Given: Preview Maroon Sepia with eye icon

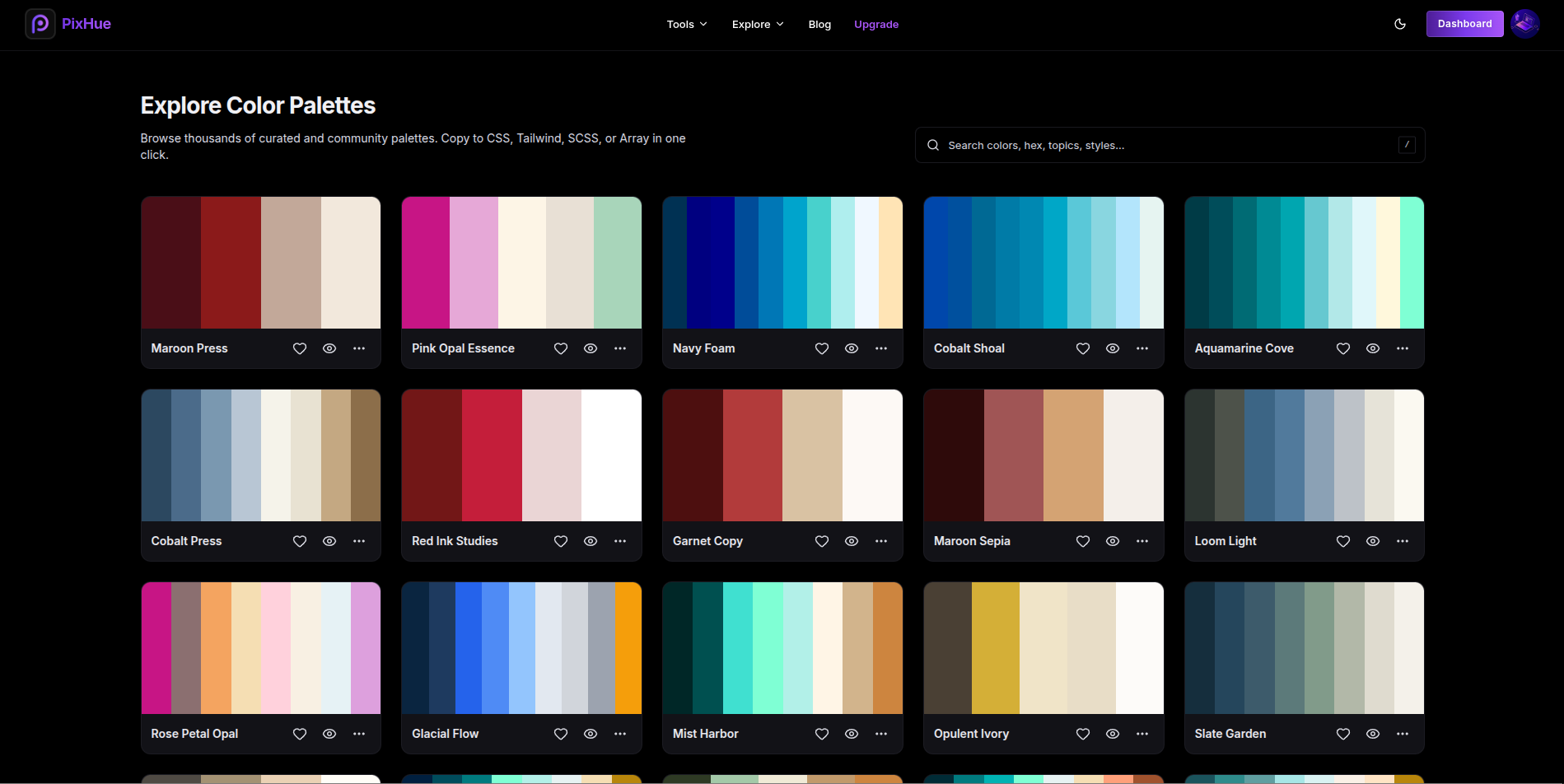Looking at the screenshot, I should coord(1113,541).
